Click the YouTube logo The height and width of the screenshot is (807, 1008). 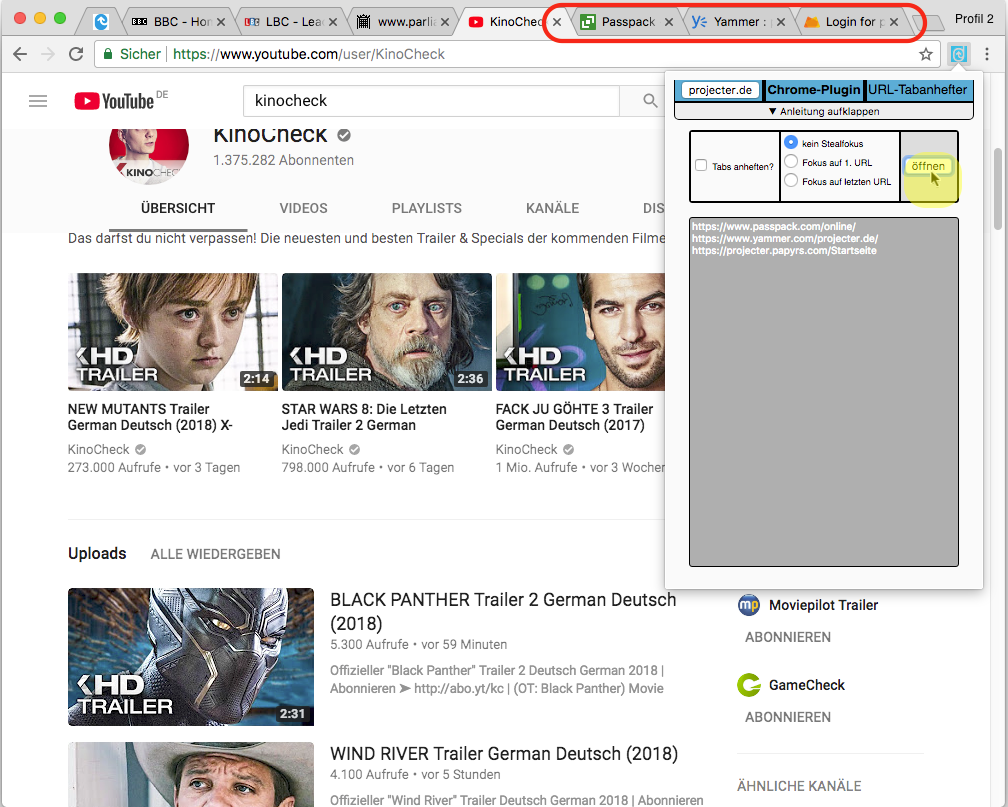(114, 100)
